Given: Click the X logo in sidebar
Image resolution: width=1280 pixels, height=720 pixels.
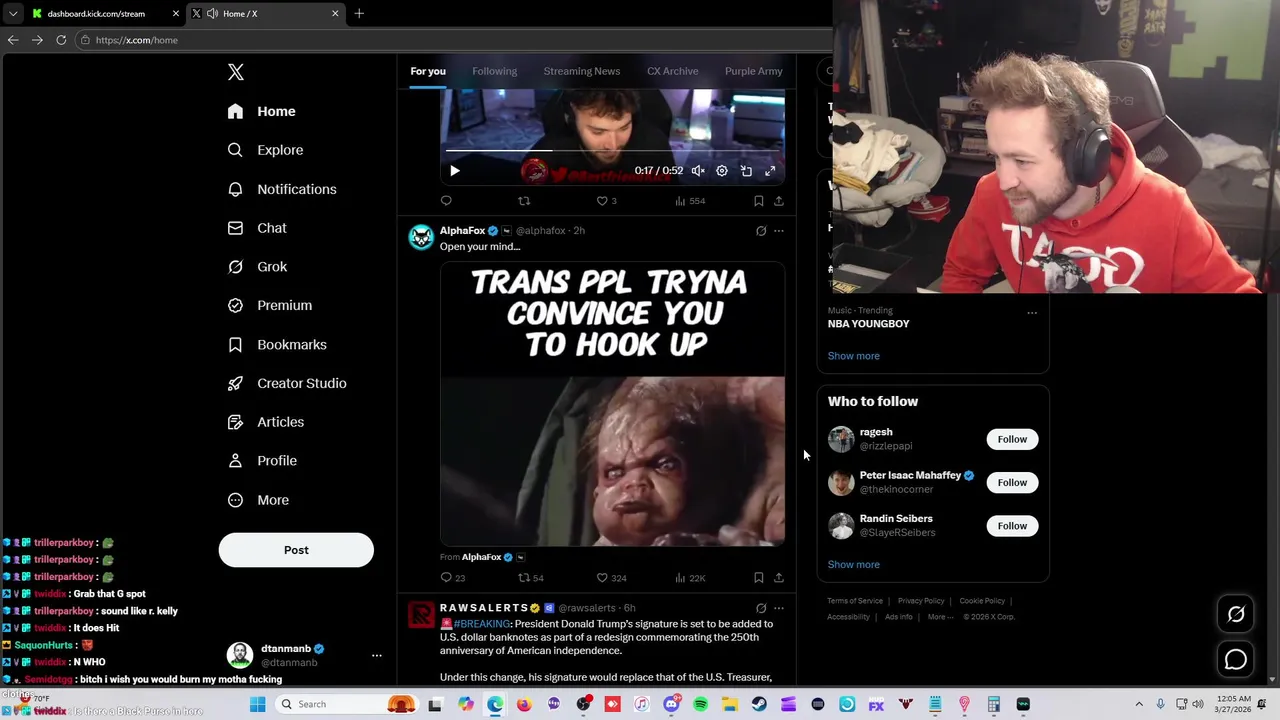Looking at the screenshot, I should pos(236,72).
